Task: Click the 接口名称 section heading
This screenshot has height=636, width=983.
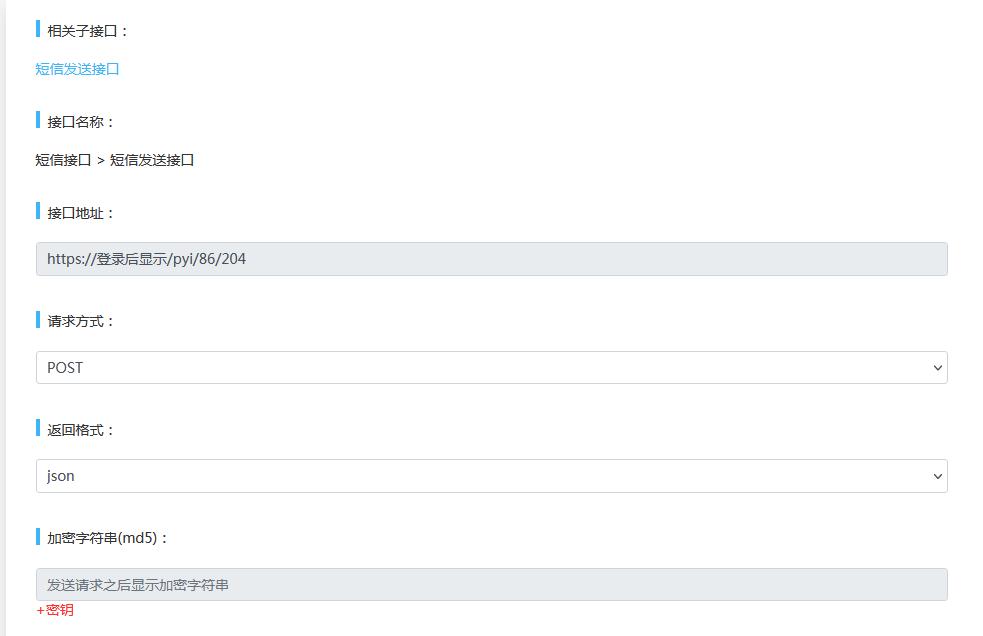Action: coord(81,122)
